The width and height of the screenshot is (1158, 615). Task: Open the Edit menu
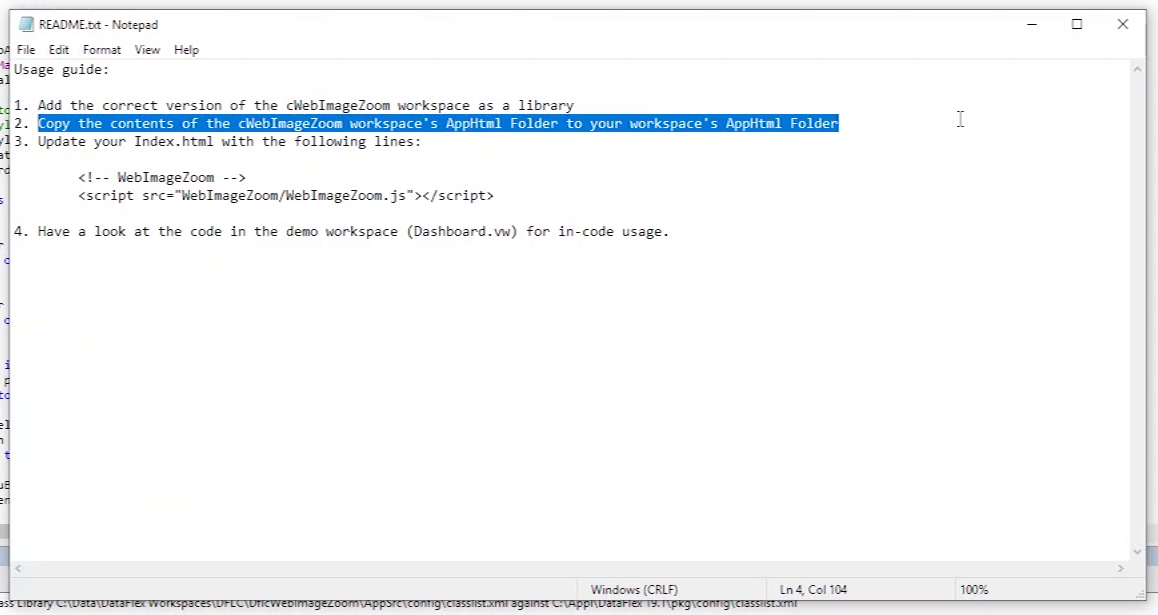59,50
